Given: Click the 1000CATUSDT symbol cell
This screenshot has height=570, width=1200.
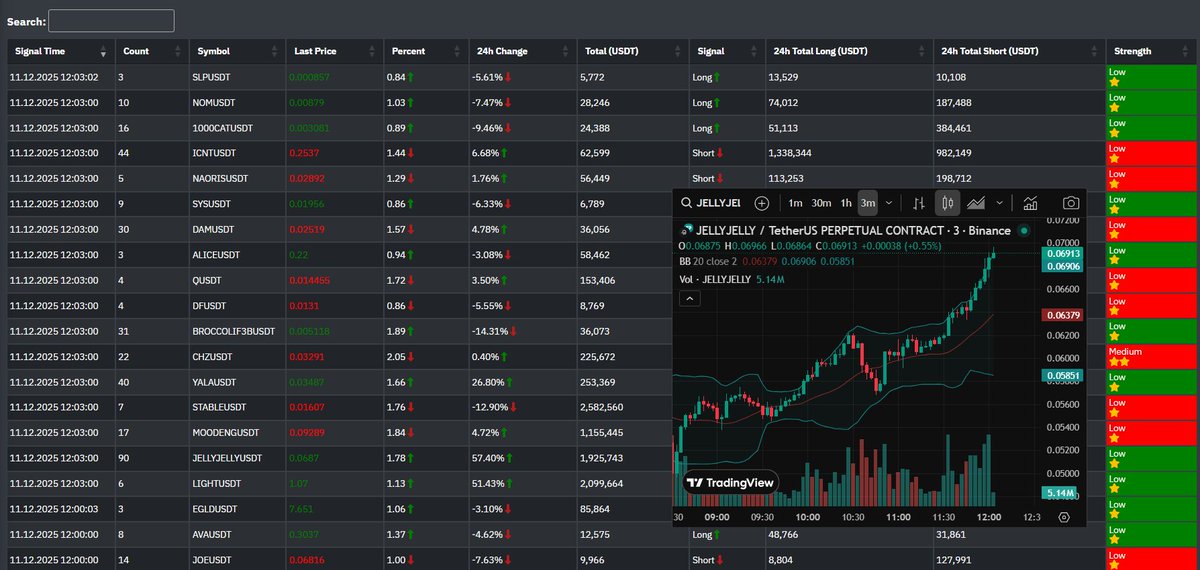Looking at the screenshot, I should (x=236, y=127).
